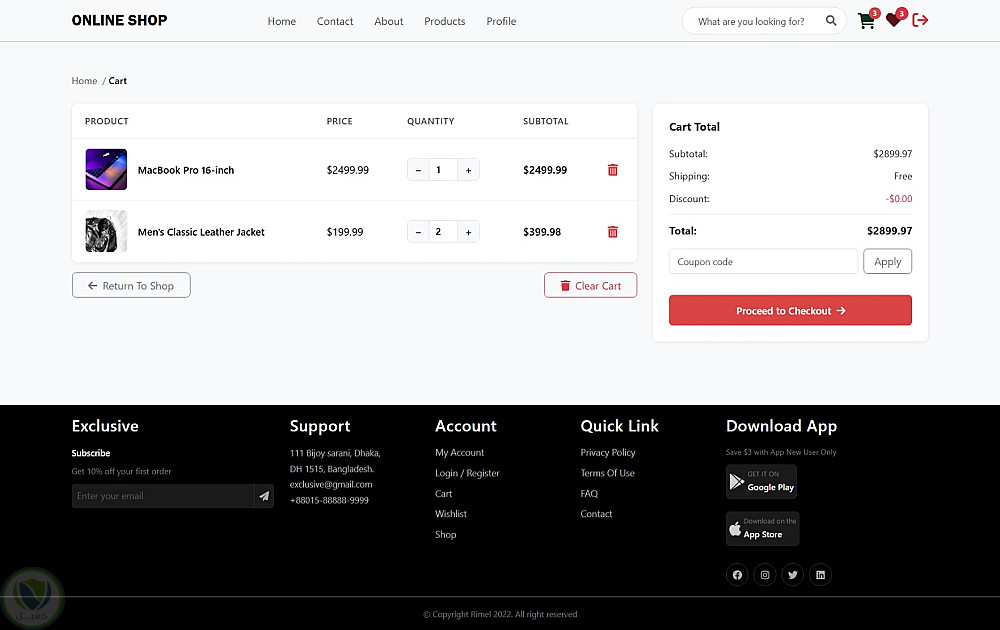Click the Clear Cart button
This screenshot has width=1000, height=630.
[x=591, y=285]
